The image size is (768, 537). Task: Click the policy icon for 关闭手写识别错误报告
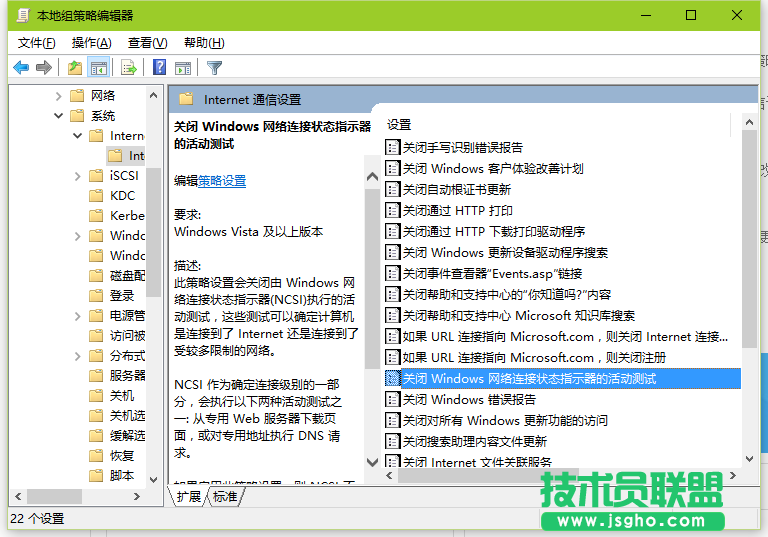tap(392, 147)
